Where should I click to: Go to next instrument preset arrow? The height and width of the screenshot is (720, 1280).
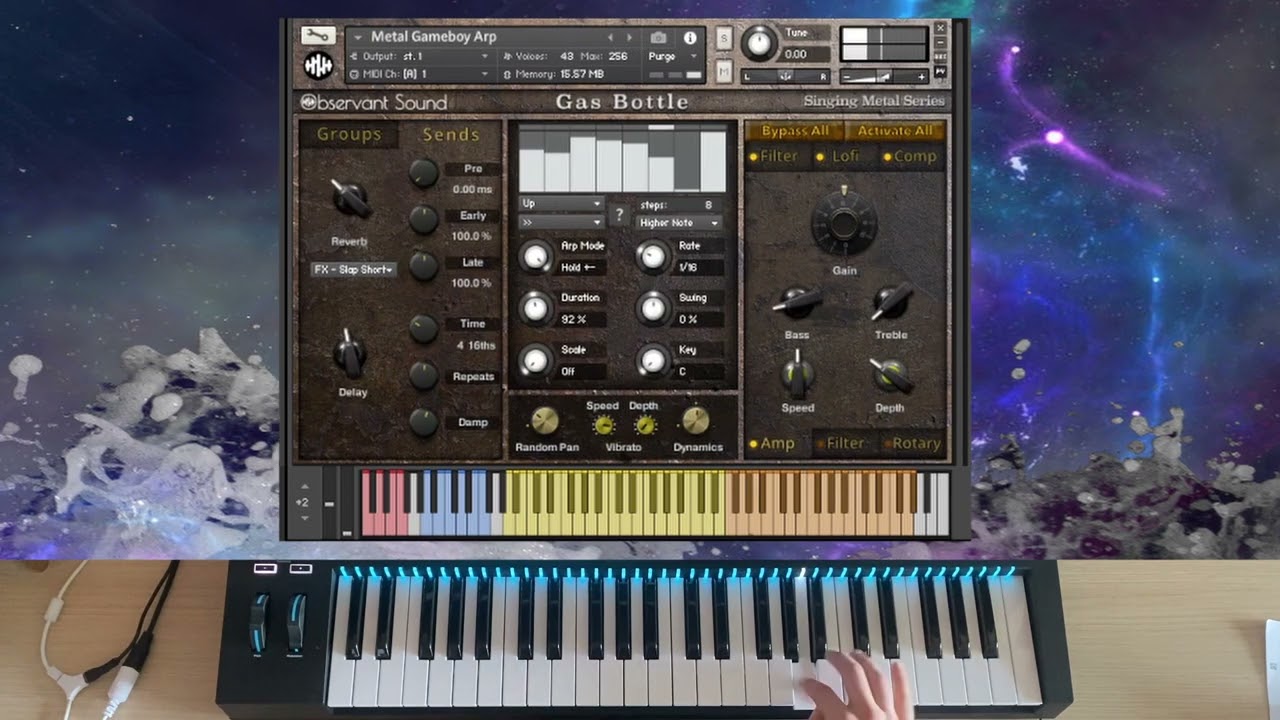coord(629,38)
